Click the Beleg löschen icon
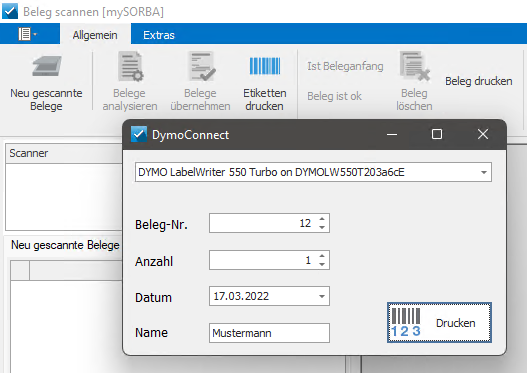The image size is (527, 373). pyautogui.click(x=415, y=66)
